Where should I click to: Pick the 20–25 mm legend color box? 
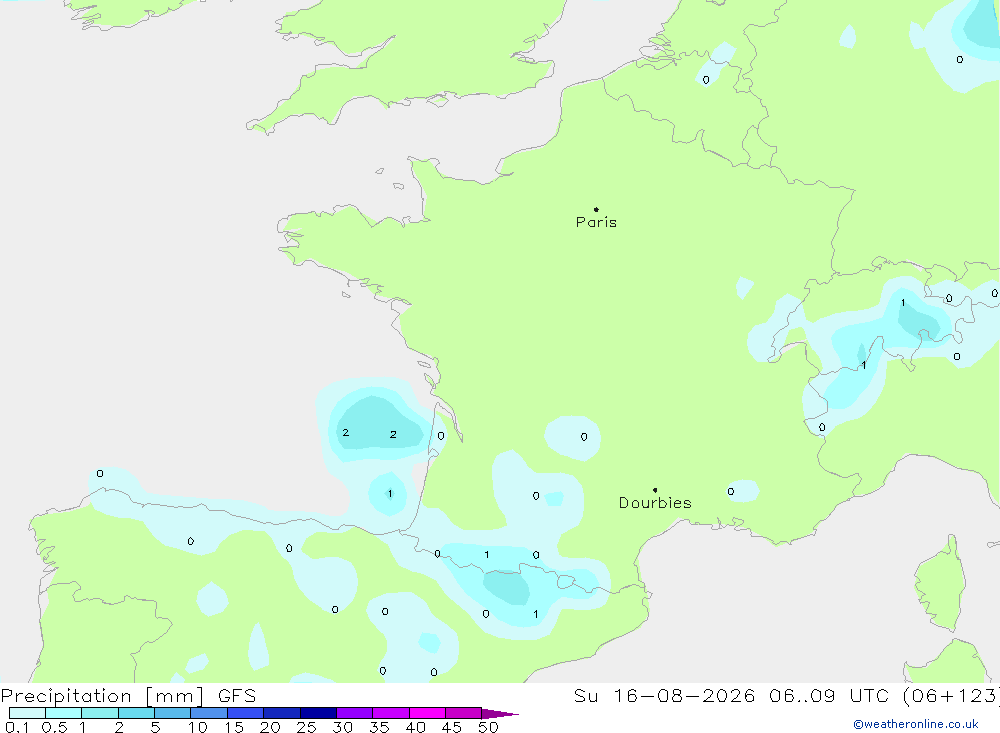[281, 713]
